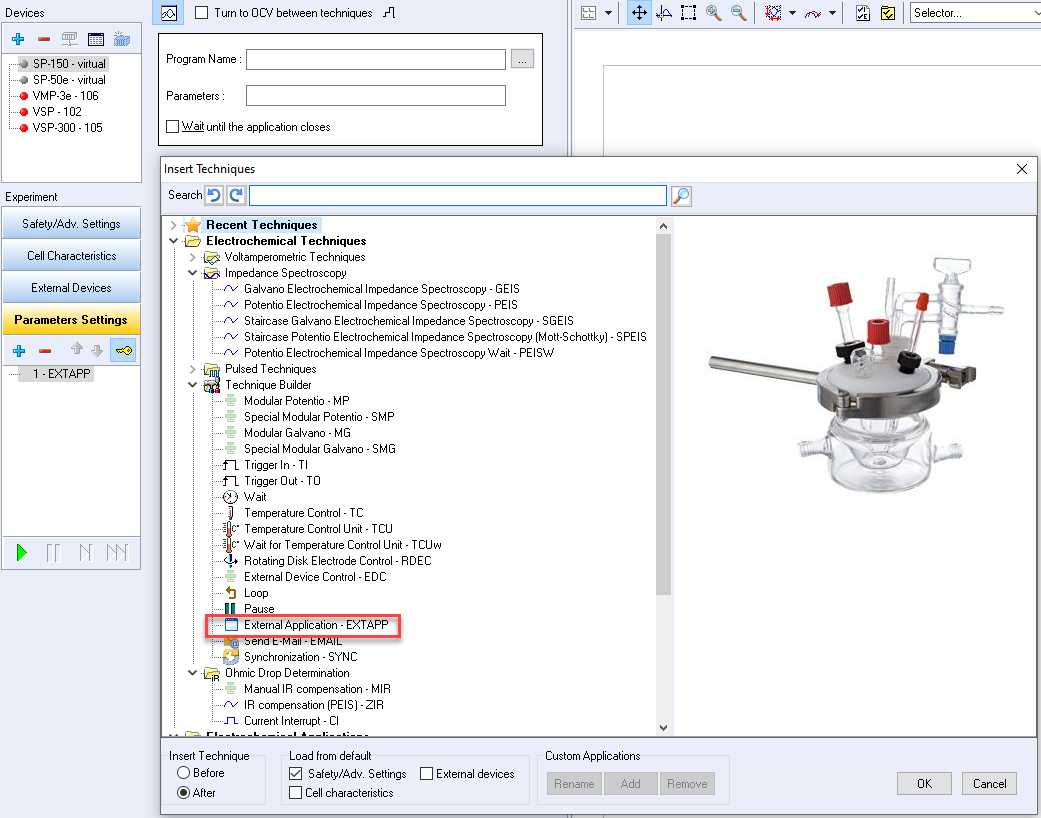Open the Selector dropdown
Image resolution: width=1041 pixels, height=818 pixels.
pyautogui.click(x=974, y=13)
